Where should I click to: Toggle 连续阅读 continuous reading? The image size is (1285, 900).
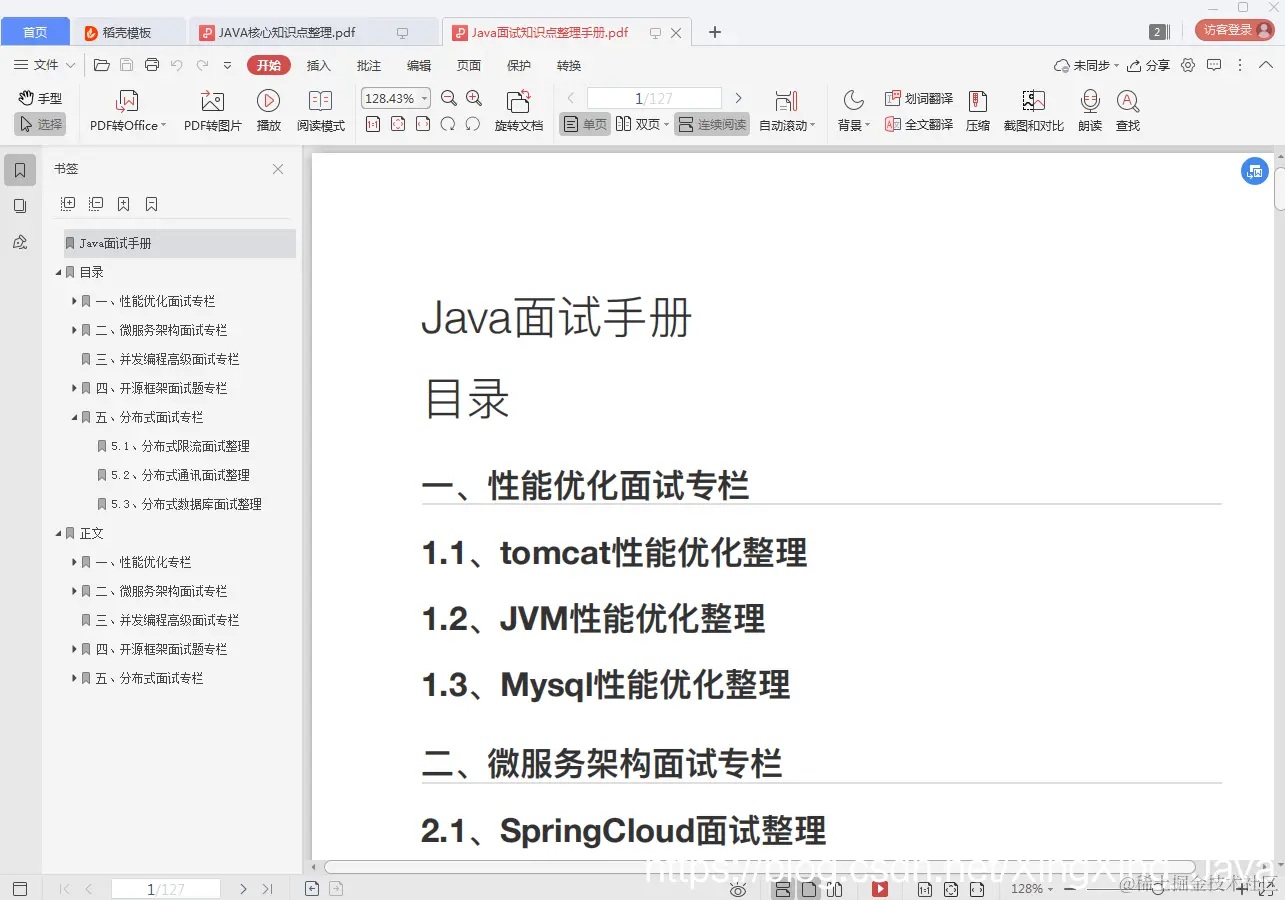[x=712, y=124]
